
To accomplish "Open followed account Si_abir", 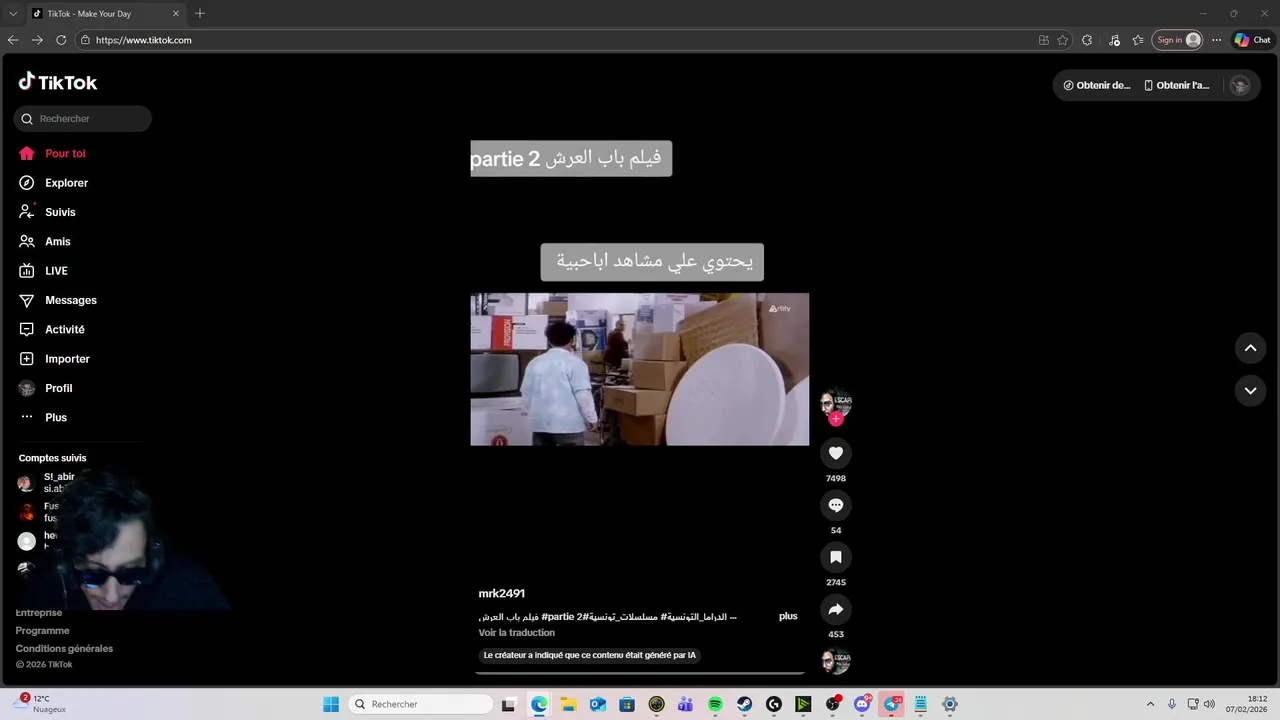I will pyautogui.click(x=47, y=483).
